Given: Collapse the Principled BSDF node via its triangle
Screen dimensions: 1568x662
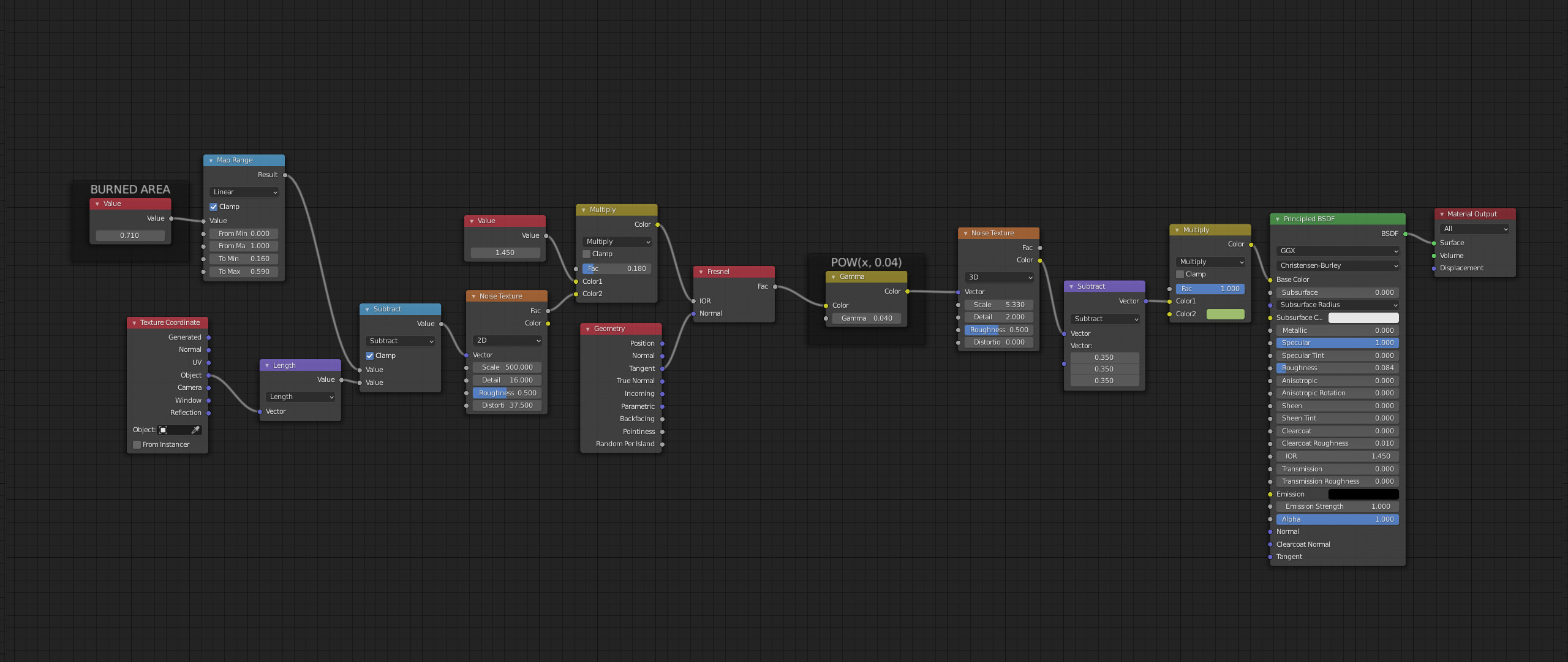Looking at the screenshot, I should point(1277,219).
